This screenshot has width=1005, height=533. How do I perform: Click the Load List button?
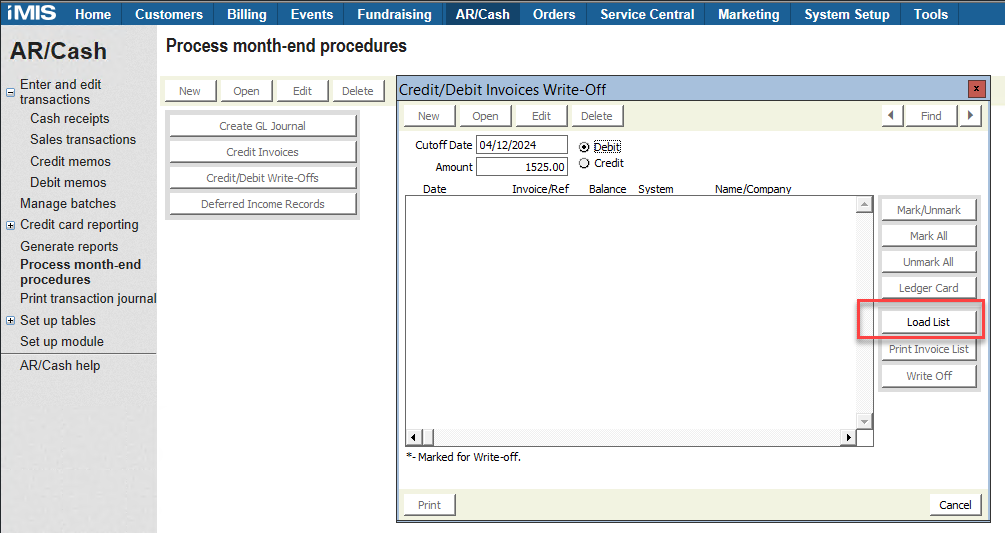(928, 322)
